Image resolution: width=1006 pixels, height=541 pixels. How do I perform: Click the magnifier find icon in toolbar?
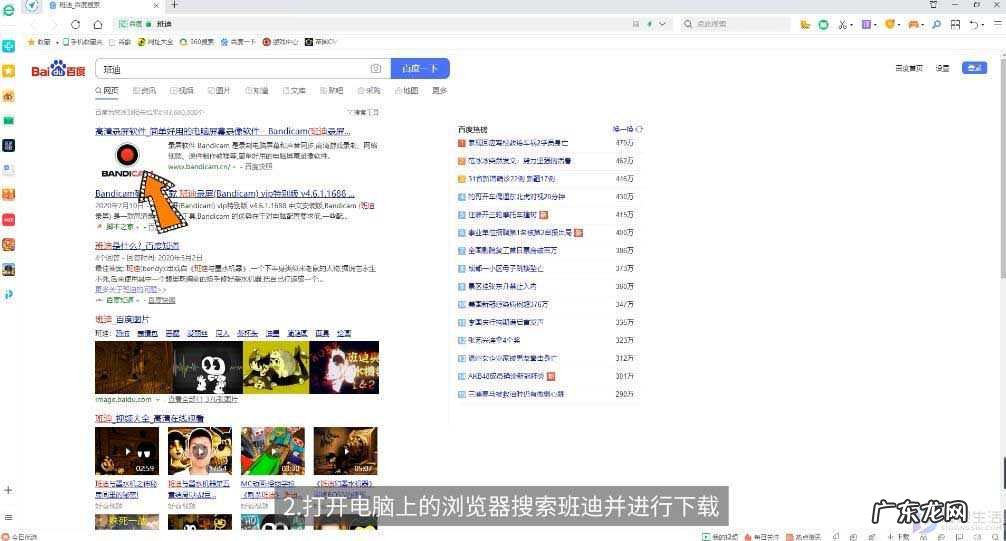937,24
